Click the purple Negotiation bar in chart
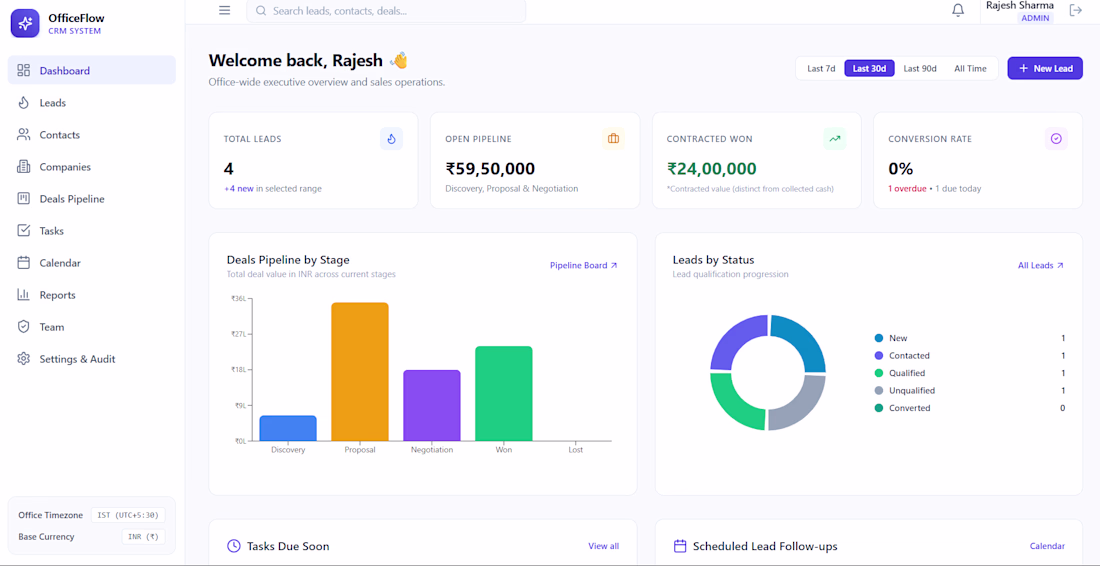Viewport: 1100px width, 566px height. [x=431, y=405]
